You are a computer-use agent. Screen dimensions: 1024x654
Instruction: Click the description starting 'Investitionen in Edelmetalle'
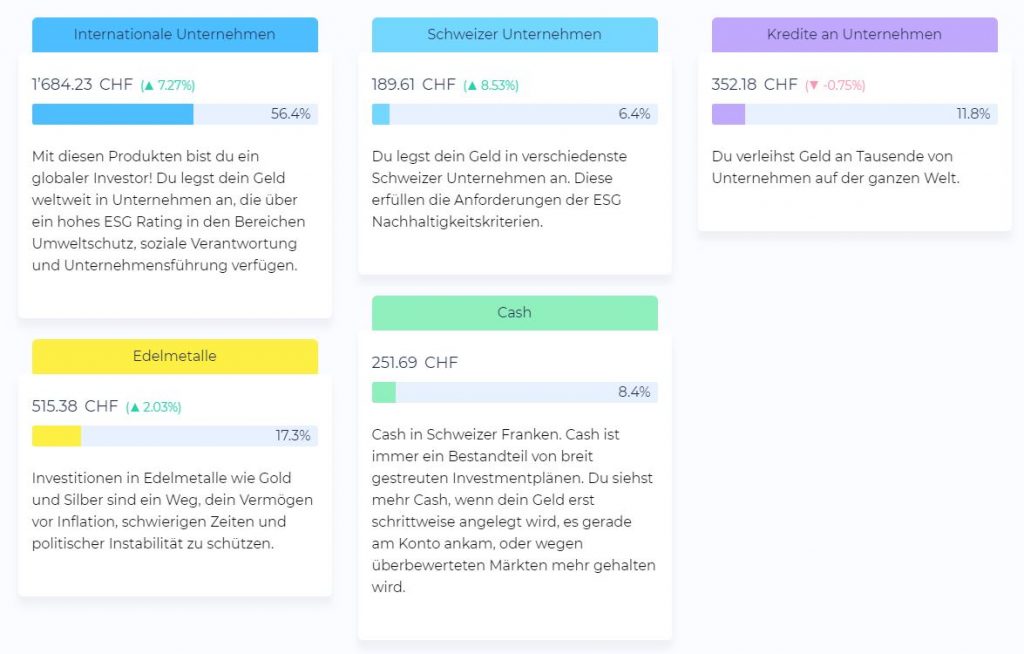click(172, 511)
